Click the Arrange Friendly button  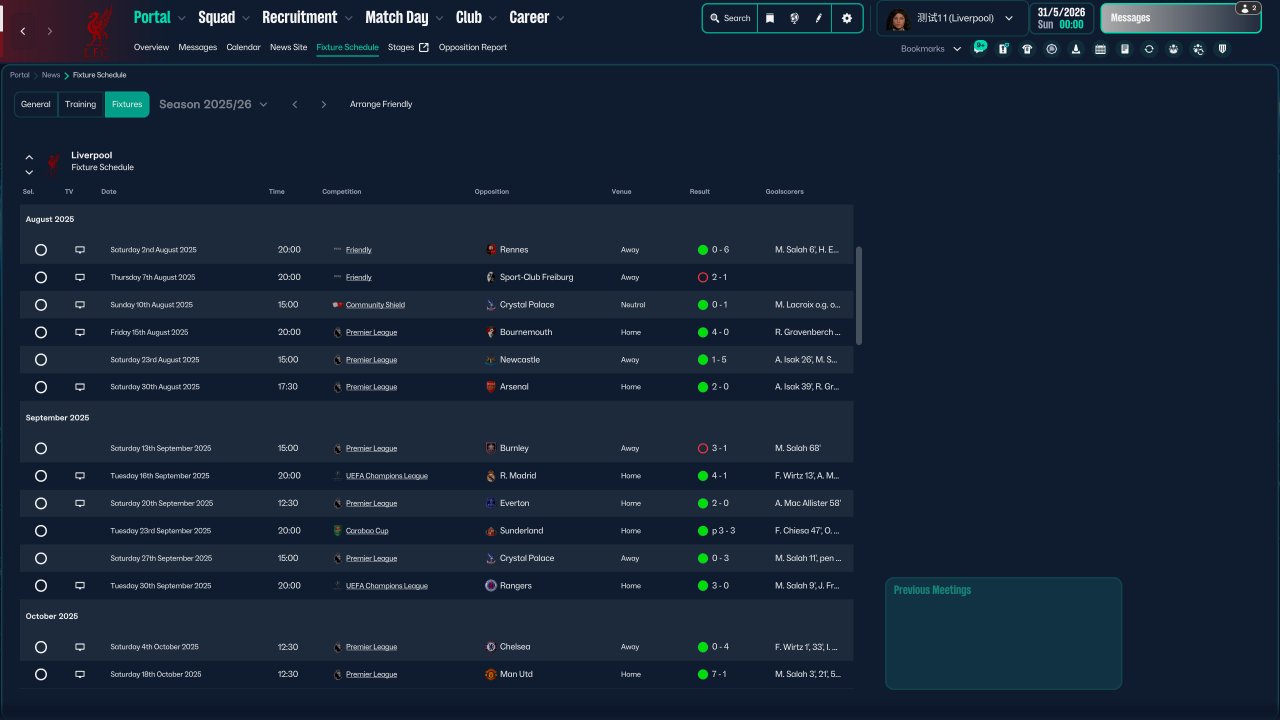[x=380, y=104]
